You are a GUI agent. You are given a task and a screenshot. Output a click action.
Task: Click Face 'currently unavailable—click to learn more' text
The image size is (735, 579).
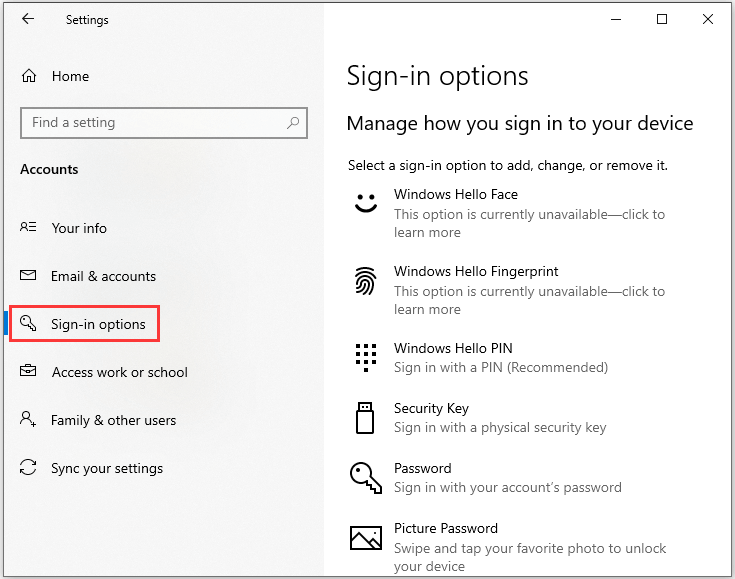529,223
